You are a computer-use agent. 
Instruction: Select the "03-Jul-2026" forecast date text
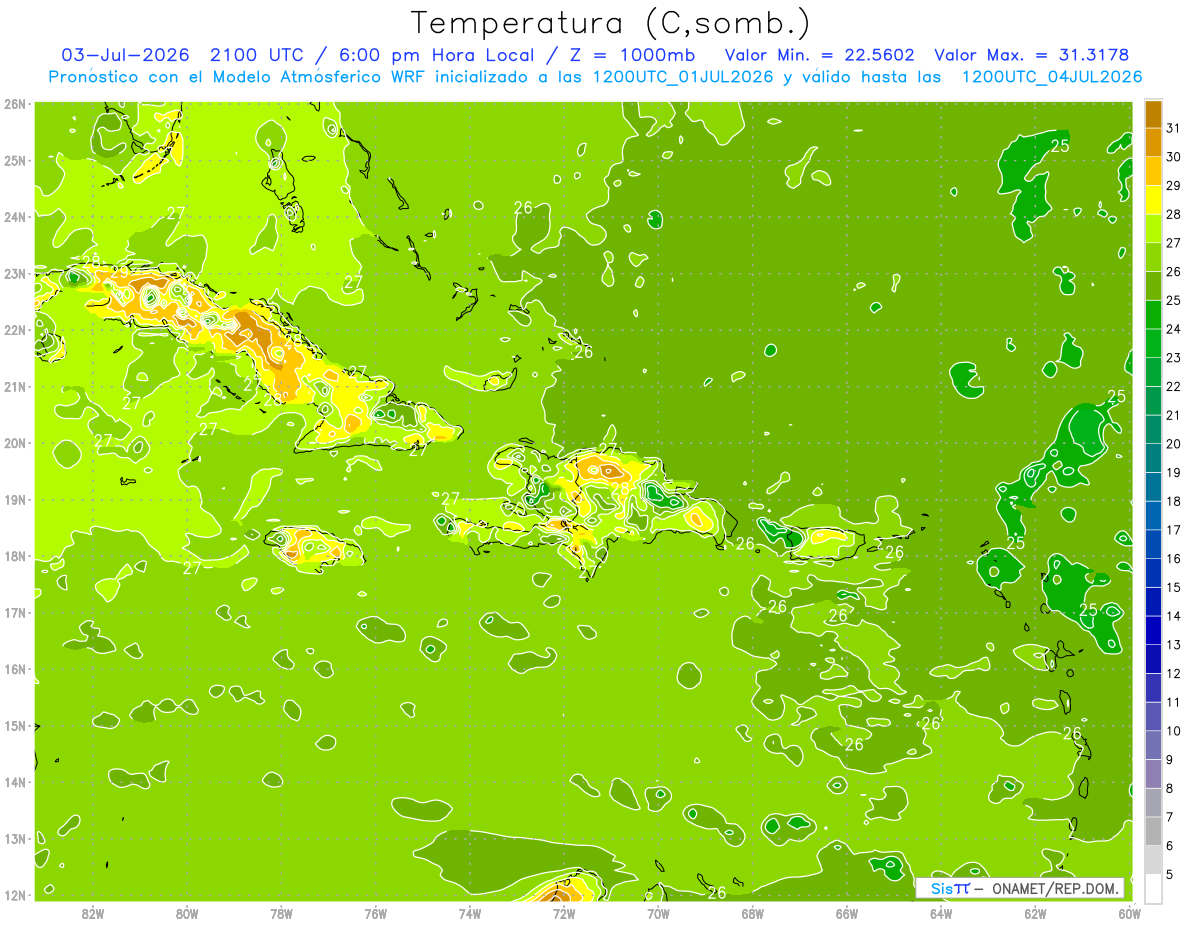(x=126, y=55)
